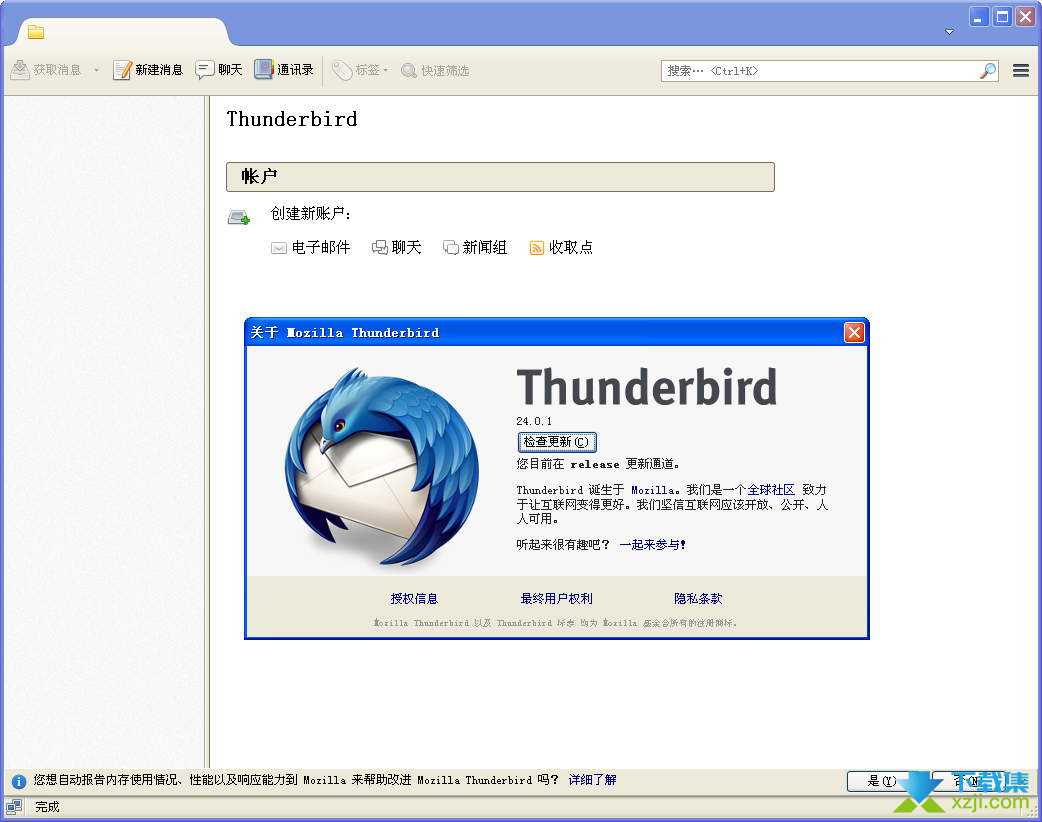Viewport: 1042px width, 822px height.
Task: Click the Get Messages (获取消息) toolbar button
Action: coord(46,70)
